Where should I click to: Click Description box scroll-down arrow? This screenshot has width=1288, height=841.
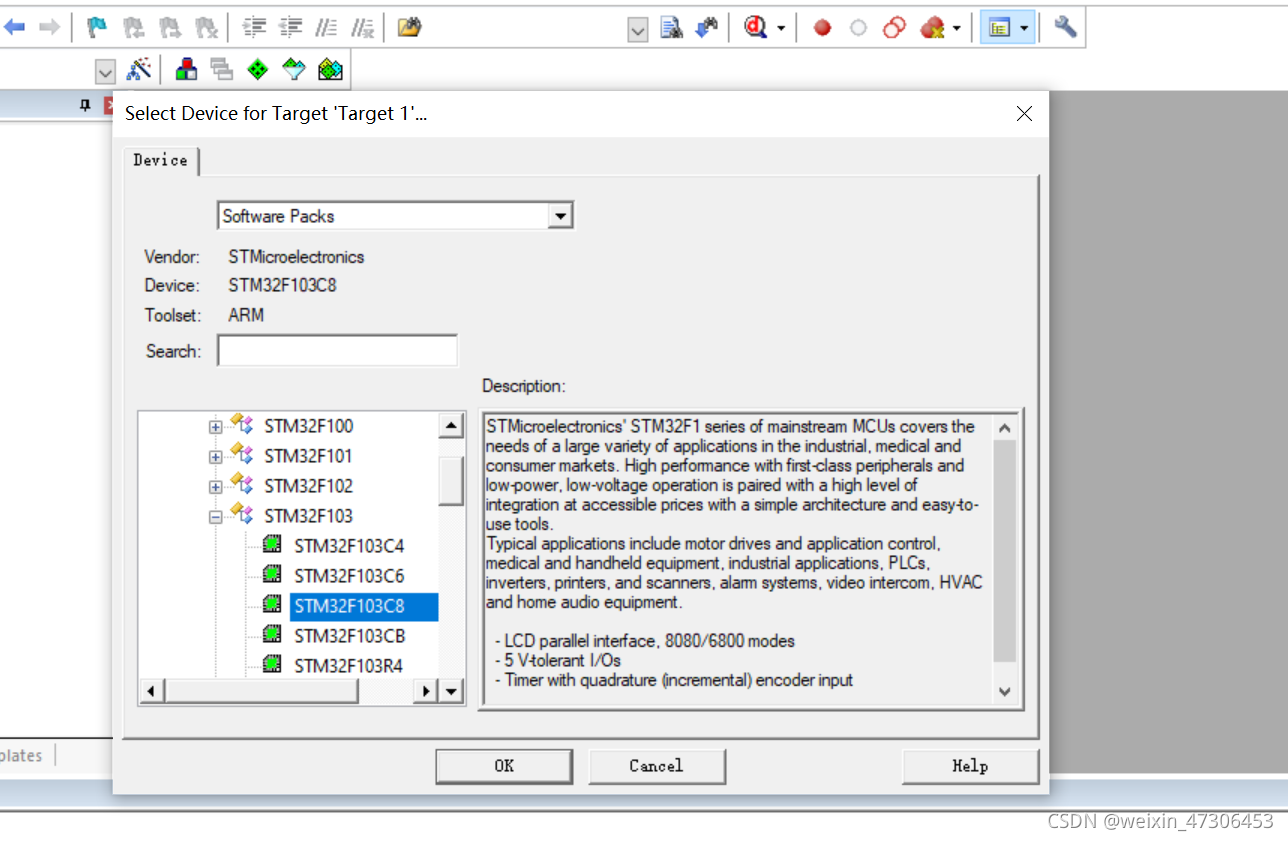pyautogui.click(x=1005, y=692)
